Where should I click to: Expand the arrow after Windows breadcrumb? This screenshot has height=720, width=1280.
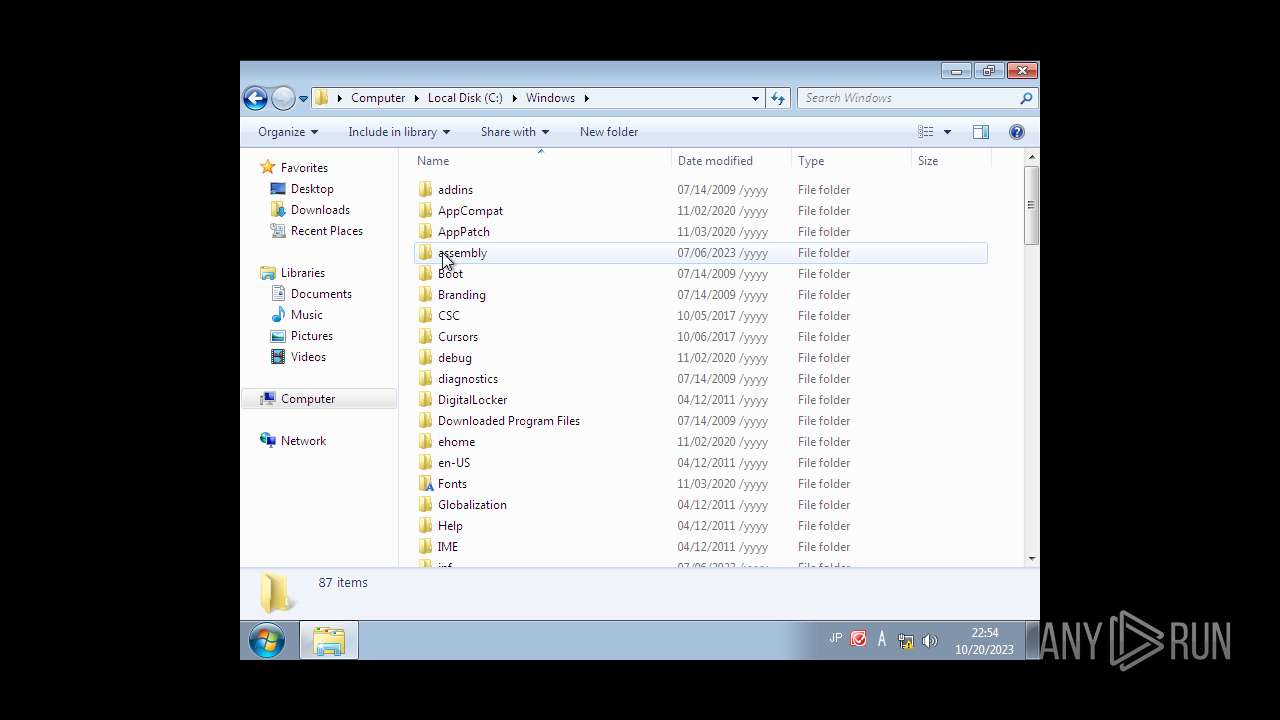pos(587,98)
